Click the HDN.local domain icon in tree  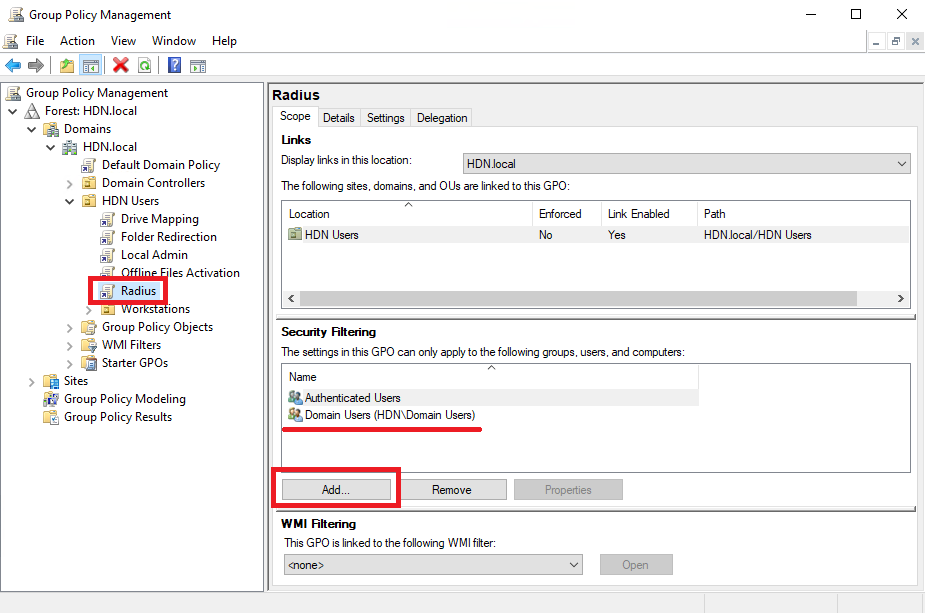point(70,147)
